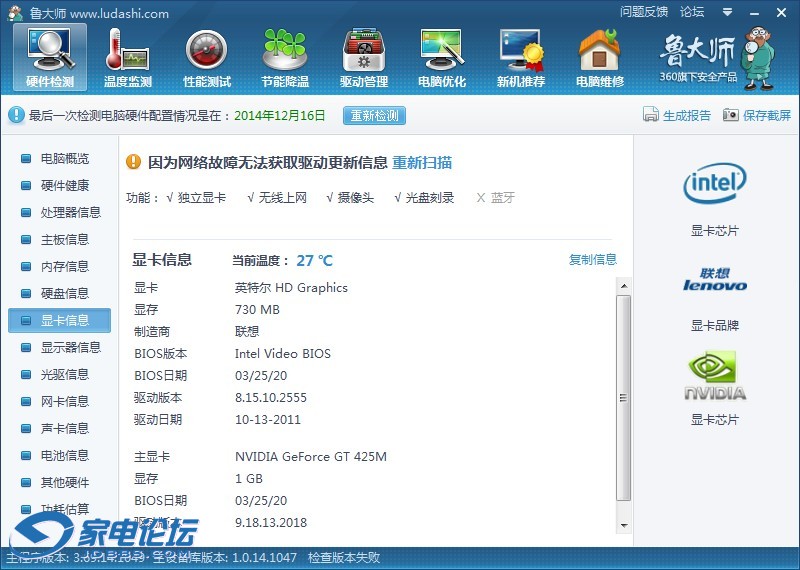Click the 重新扫描 link
800x570 pixels.
[x=422, y=163]
